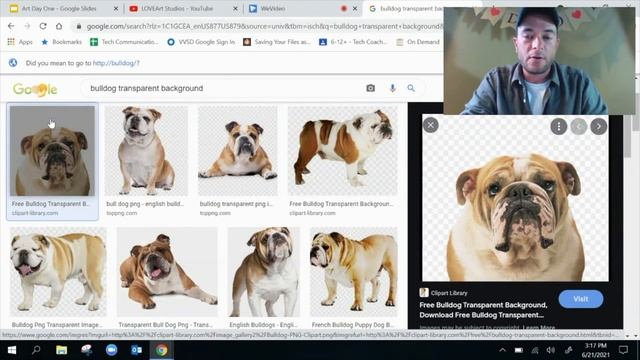Open File Explorer from the taskbar
640x360 pixels.
click(x=62, y=350)
